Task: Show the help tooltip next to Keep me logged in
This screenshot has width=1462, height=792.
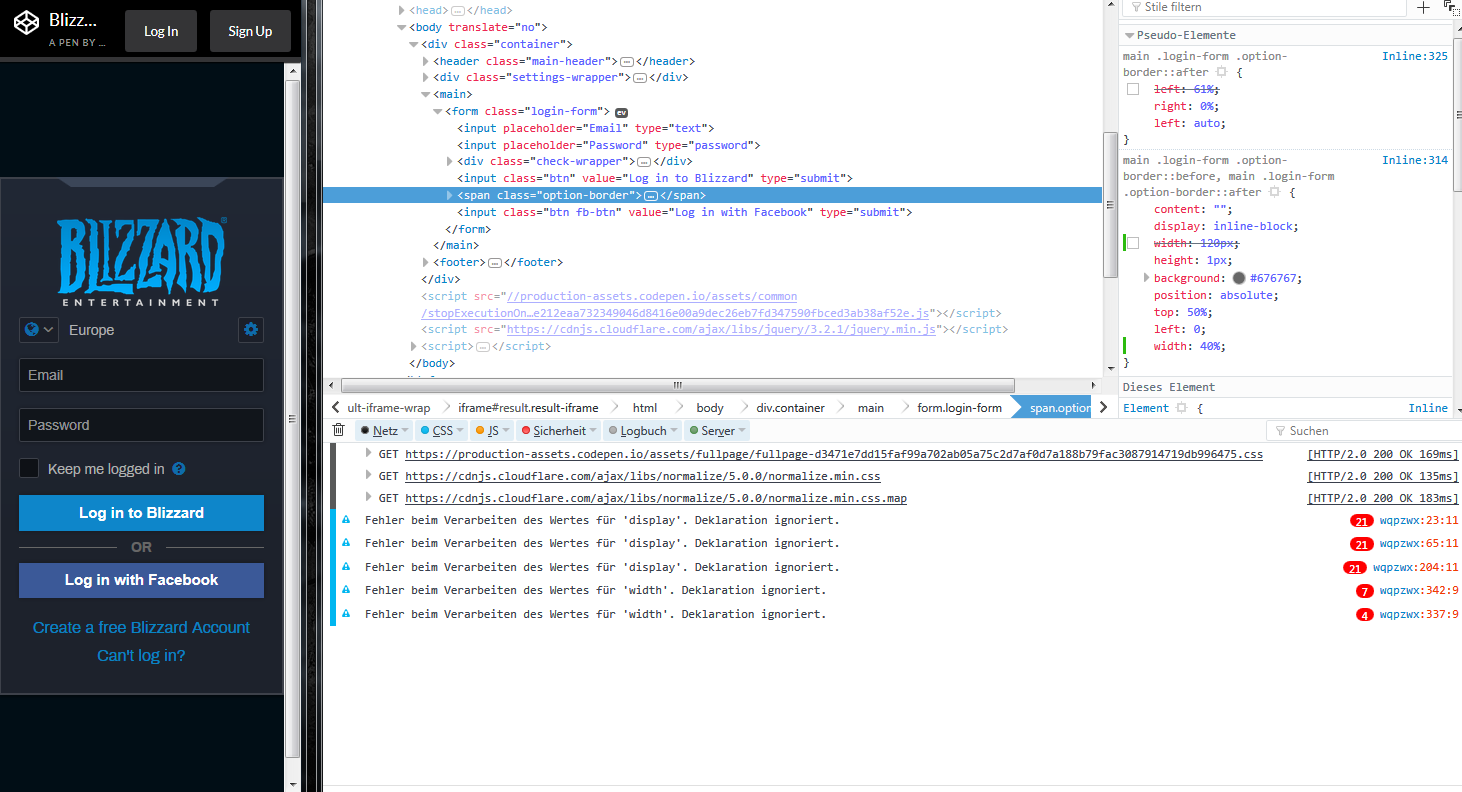Action: pos(179,469)
